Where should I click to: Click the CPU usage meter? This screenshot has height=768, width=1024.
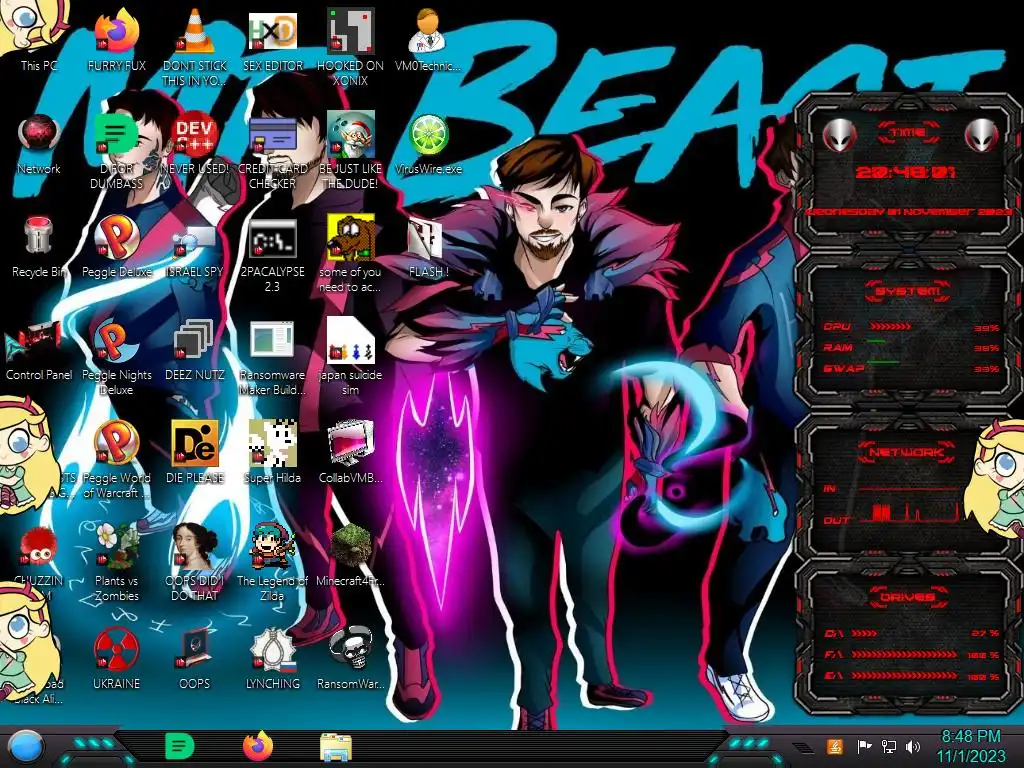tap(890, 326)
